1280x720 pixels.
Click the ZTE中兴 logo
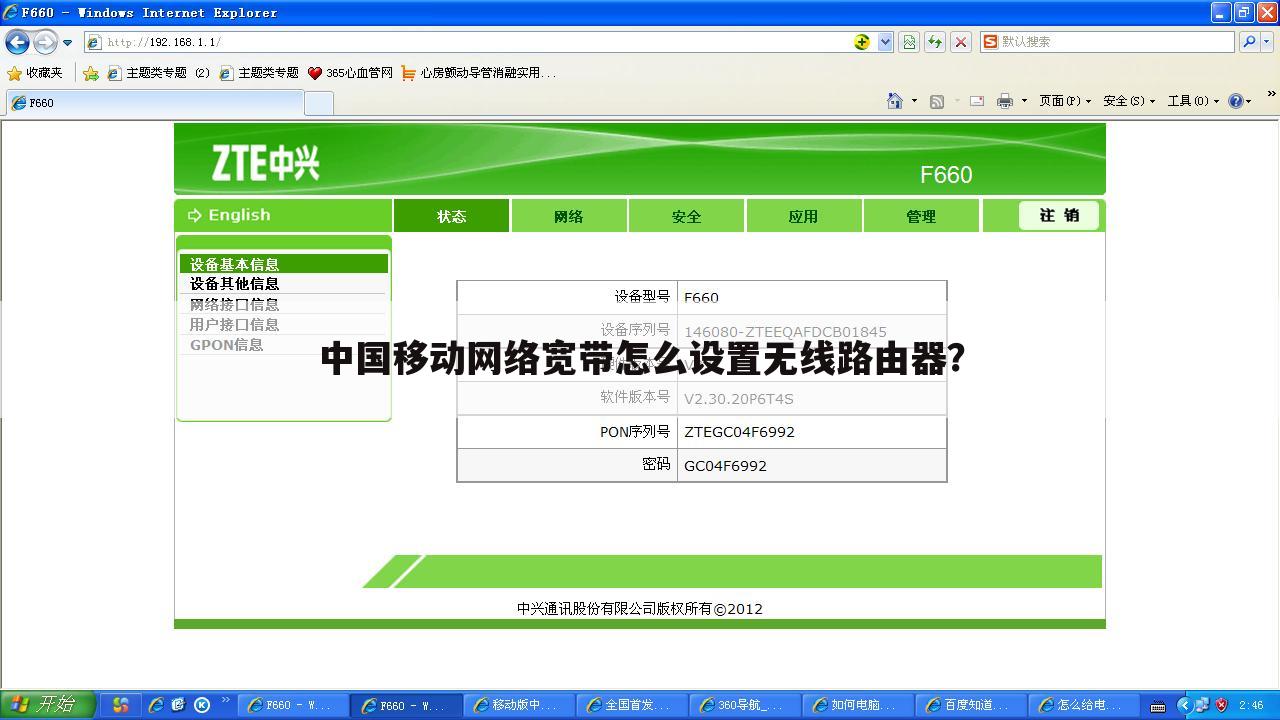[265, 163]
